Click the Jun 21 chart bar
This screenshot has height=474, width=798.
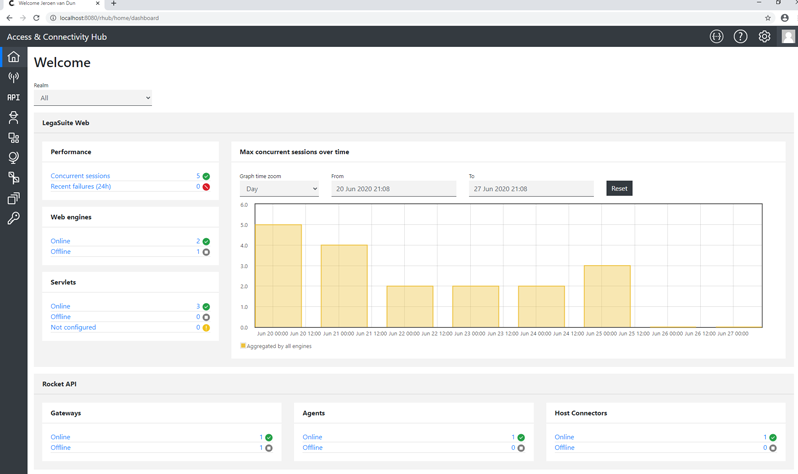pos(344,286)
